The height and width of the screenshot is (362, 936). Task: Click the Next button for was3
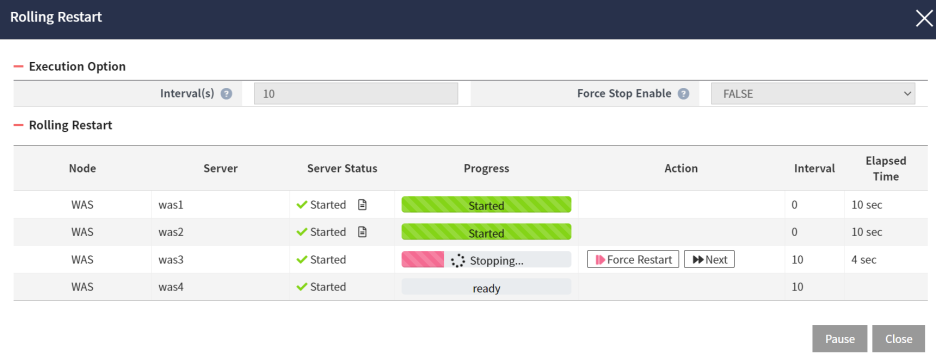[x=709, y=259]
